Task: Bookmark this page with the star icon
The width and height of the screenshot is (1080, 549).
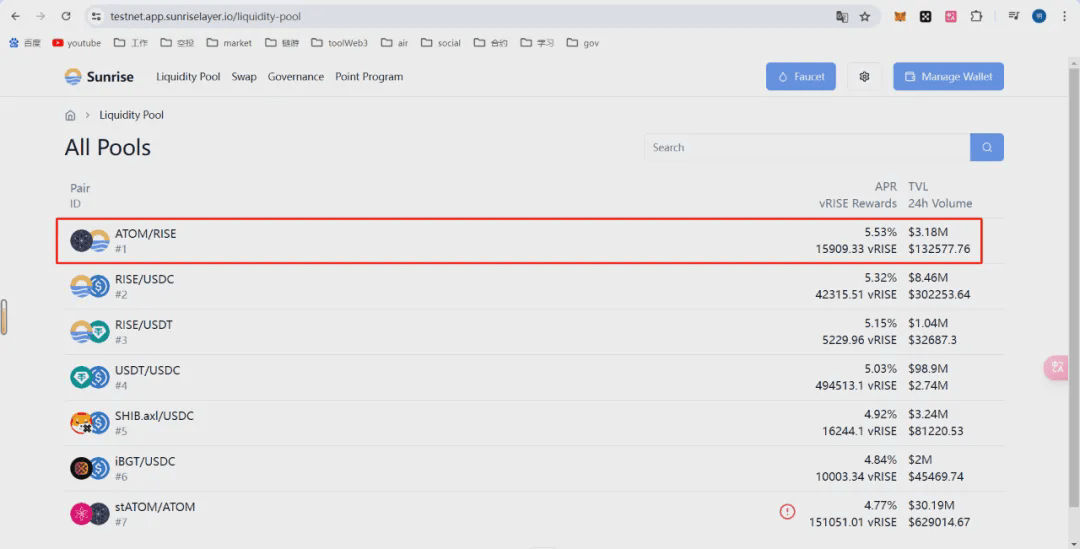Action: [x=865, y=17]
